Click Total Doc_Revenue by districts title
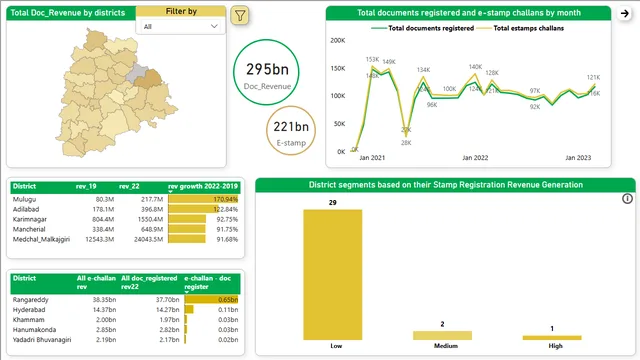This screenshot has width=640, height=360. 68,13
